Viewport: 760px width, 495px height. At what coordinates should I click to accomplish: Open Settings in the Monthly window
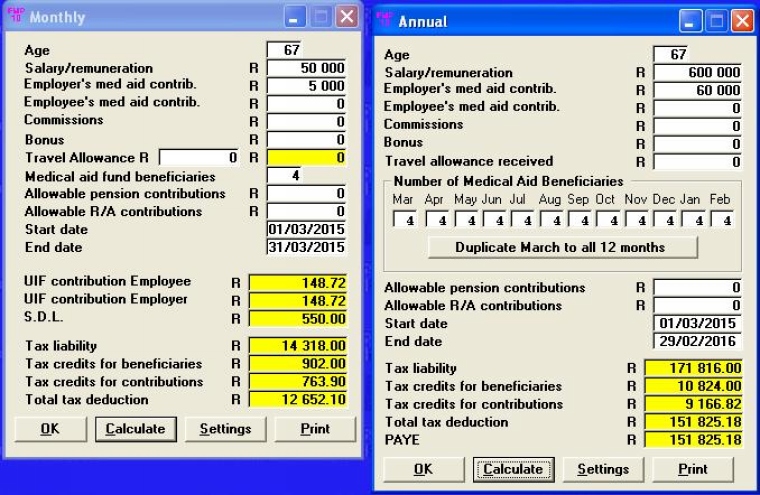(225, 429)
